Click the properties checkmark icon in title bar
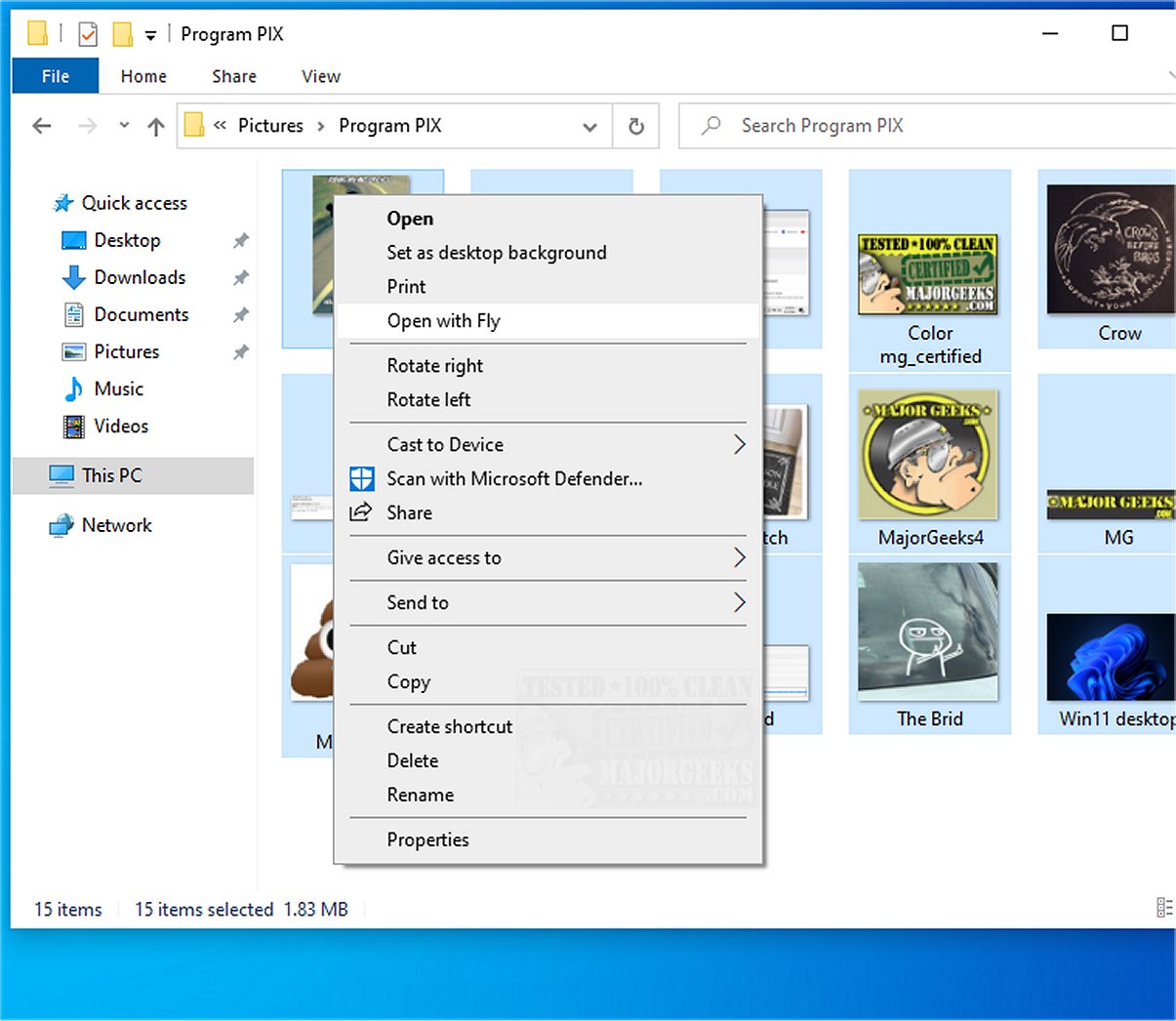Viewport: 1176px width, 1021px height. point(88,35)
